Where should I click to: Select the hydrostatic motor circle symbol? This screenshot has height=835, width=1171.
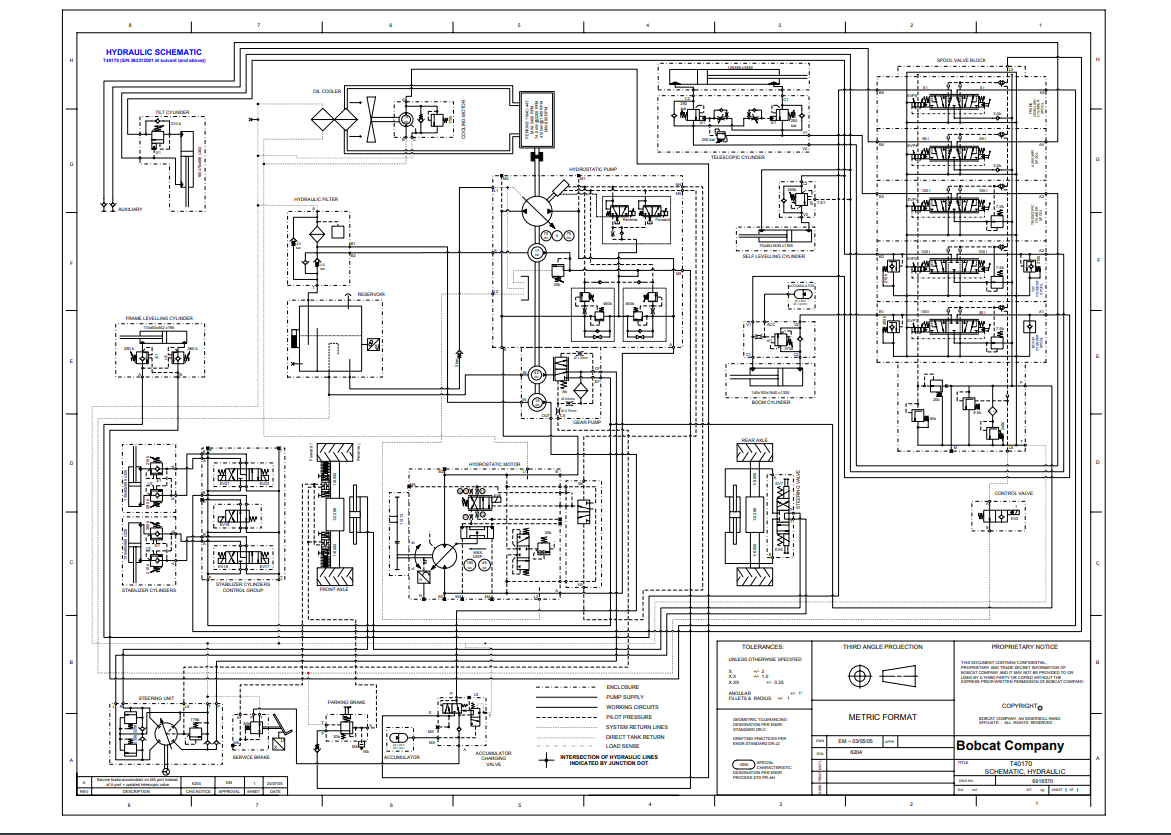pos(443,555)
